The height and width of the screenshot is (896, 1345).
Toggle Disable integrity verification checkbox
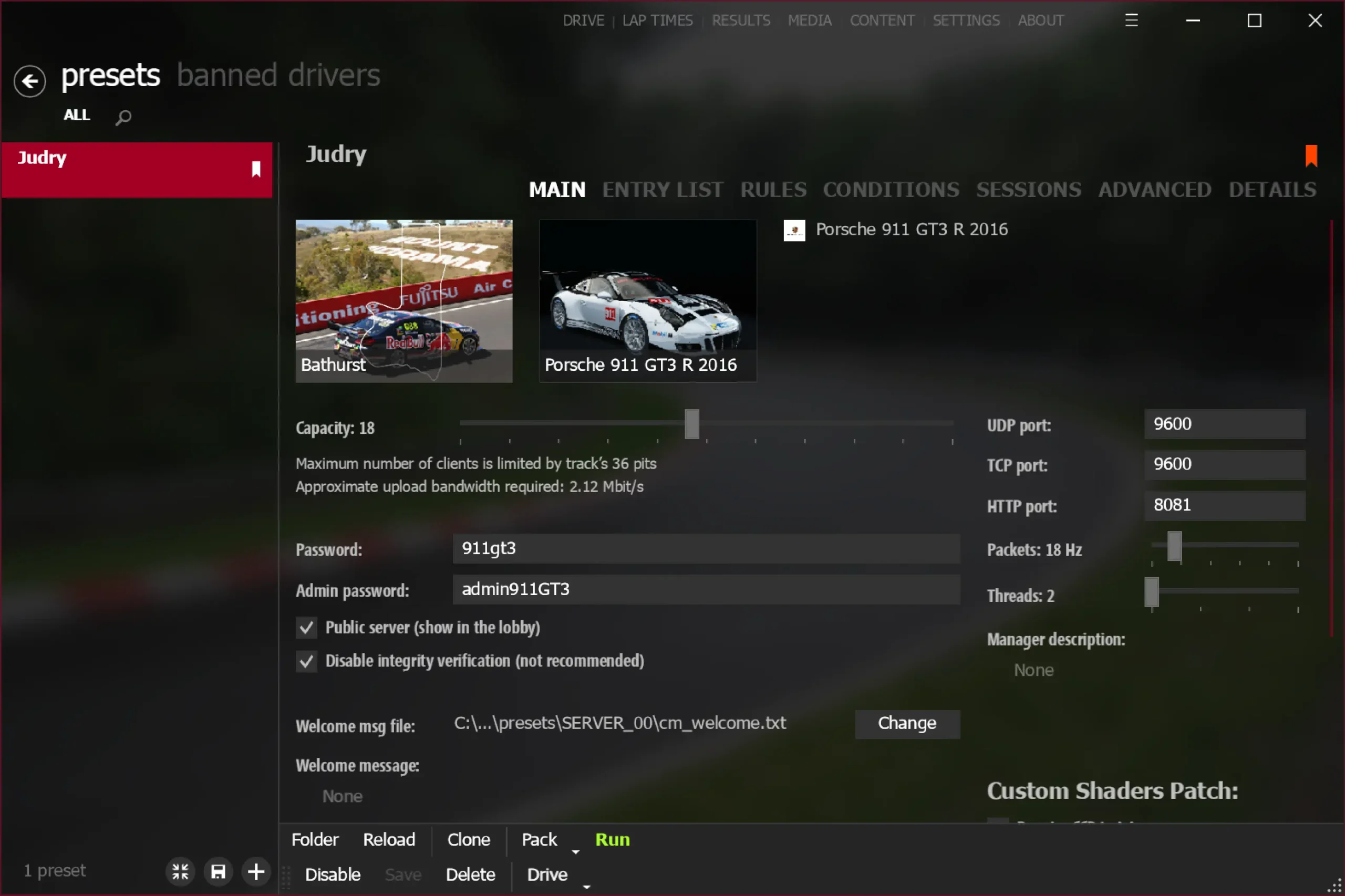pos(306,661)
